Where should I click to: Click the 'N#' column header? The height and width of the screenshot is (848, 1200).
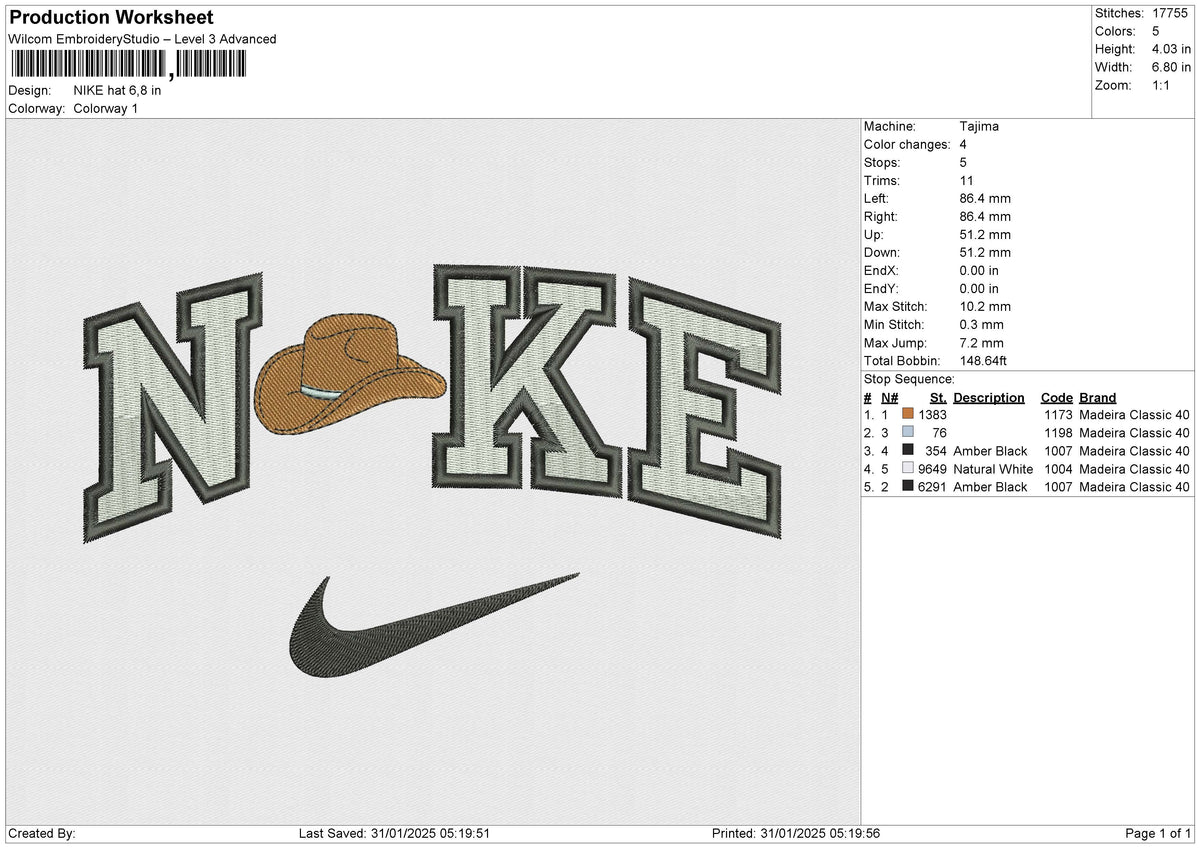point(890,397)
